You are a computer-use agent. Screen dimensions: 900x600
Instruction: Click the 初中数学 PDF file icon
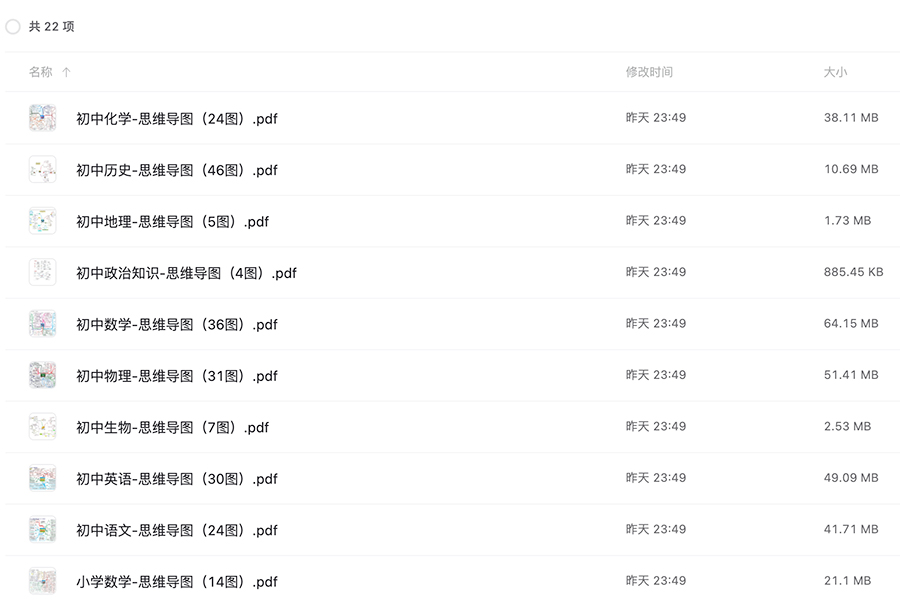(x=42, y=324)
